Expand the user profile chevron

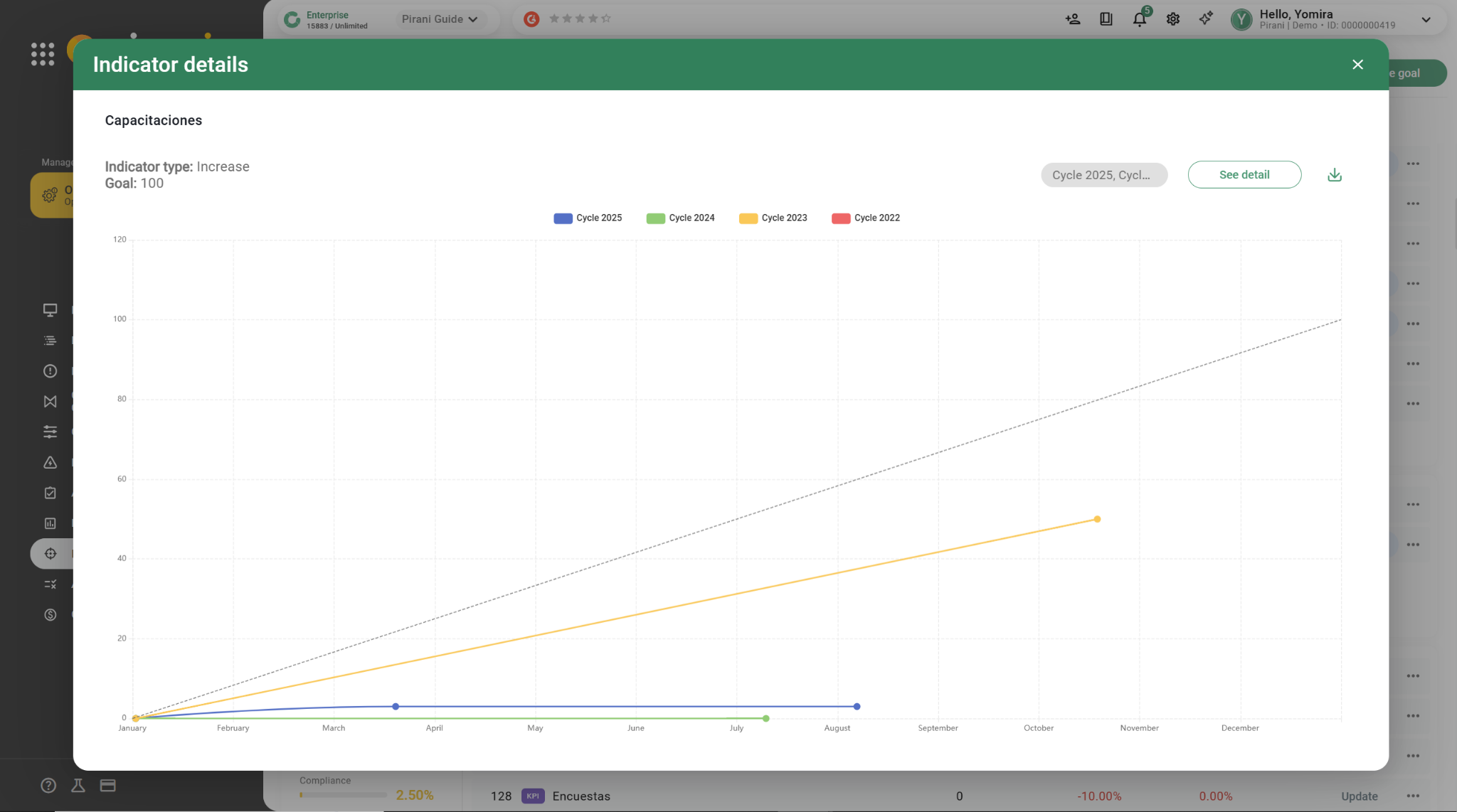(x=1426, y=19)
